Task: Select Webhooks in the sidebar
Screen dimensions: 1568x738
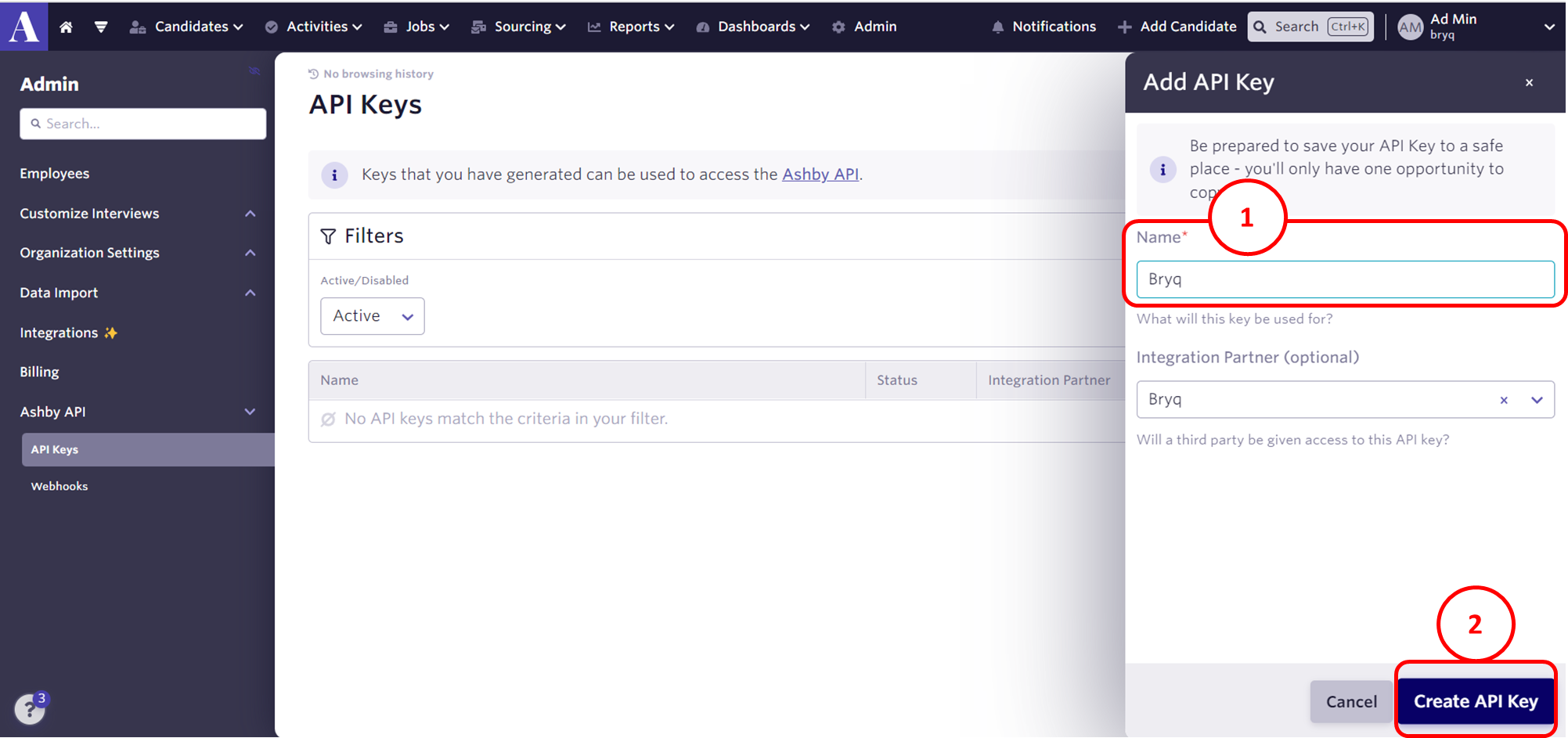Action: point(59,486)
